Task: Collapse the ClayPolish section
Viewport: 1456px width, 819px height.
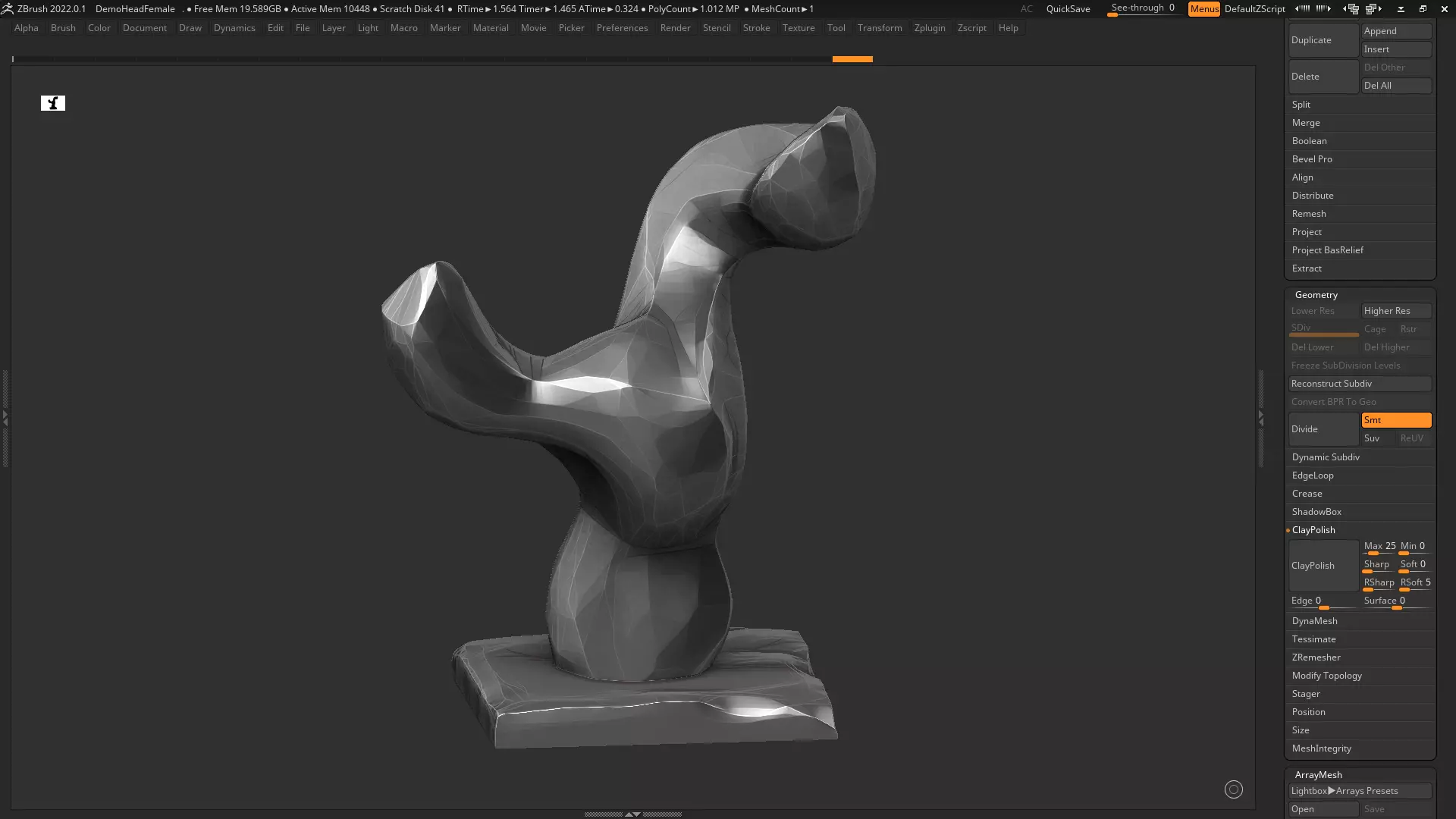Action: (1313, 530)
